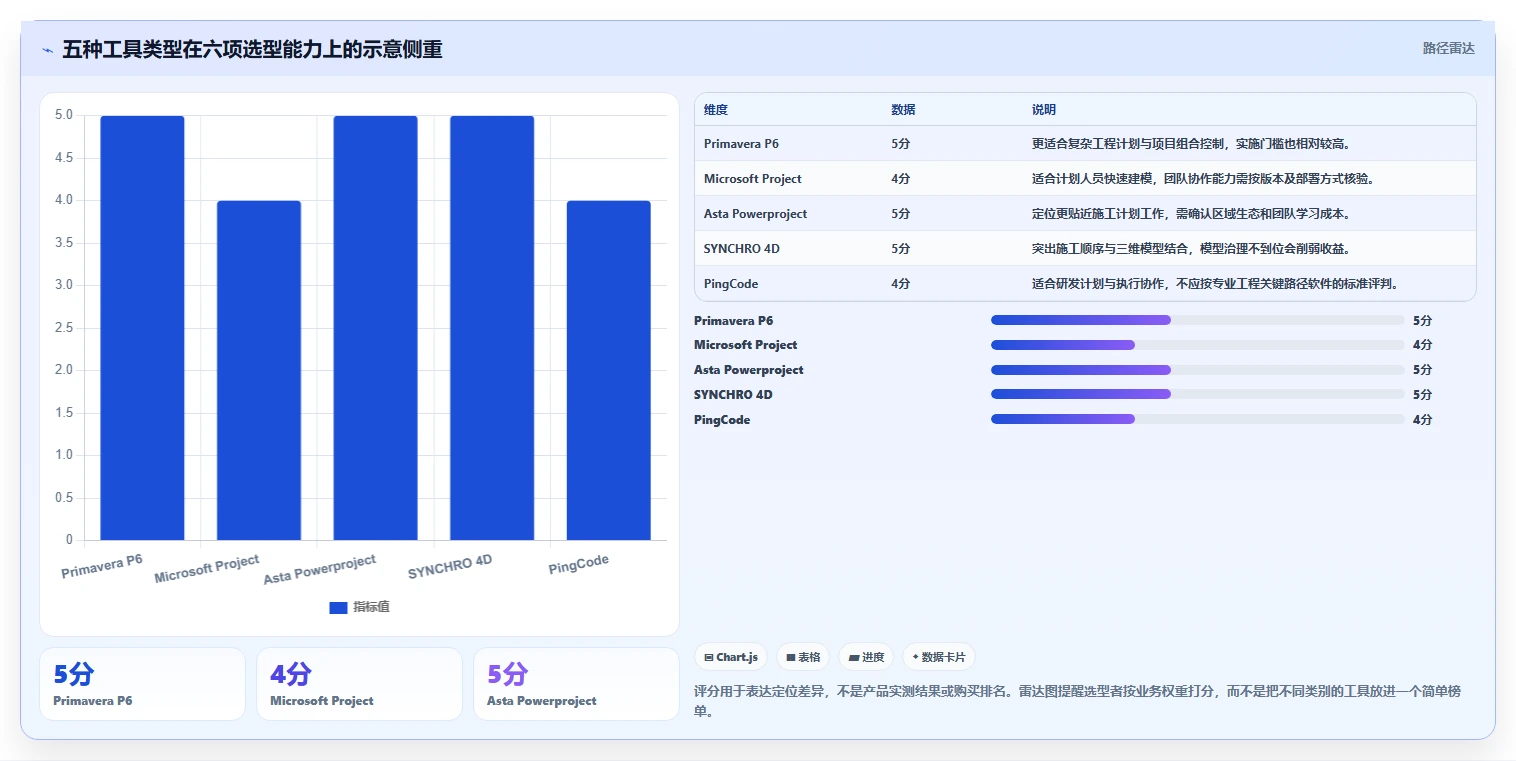Click the Primavera P6 progress bar
The height and width of the screenshot is (761, 1516).
click(1198, 320)
